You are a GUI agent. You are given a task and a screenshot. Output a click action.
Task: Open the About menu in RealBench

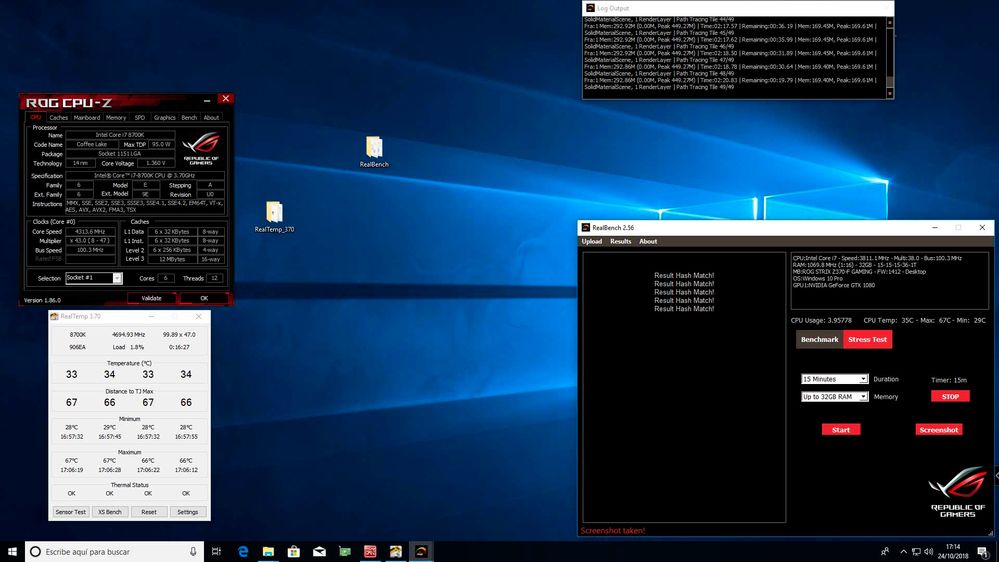(648, 241)
